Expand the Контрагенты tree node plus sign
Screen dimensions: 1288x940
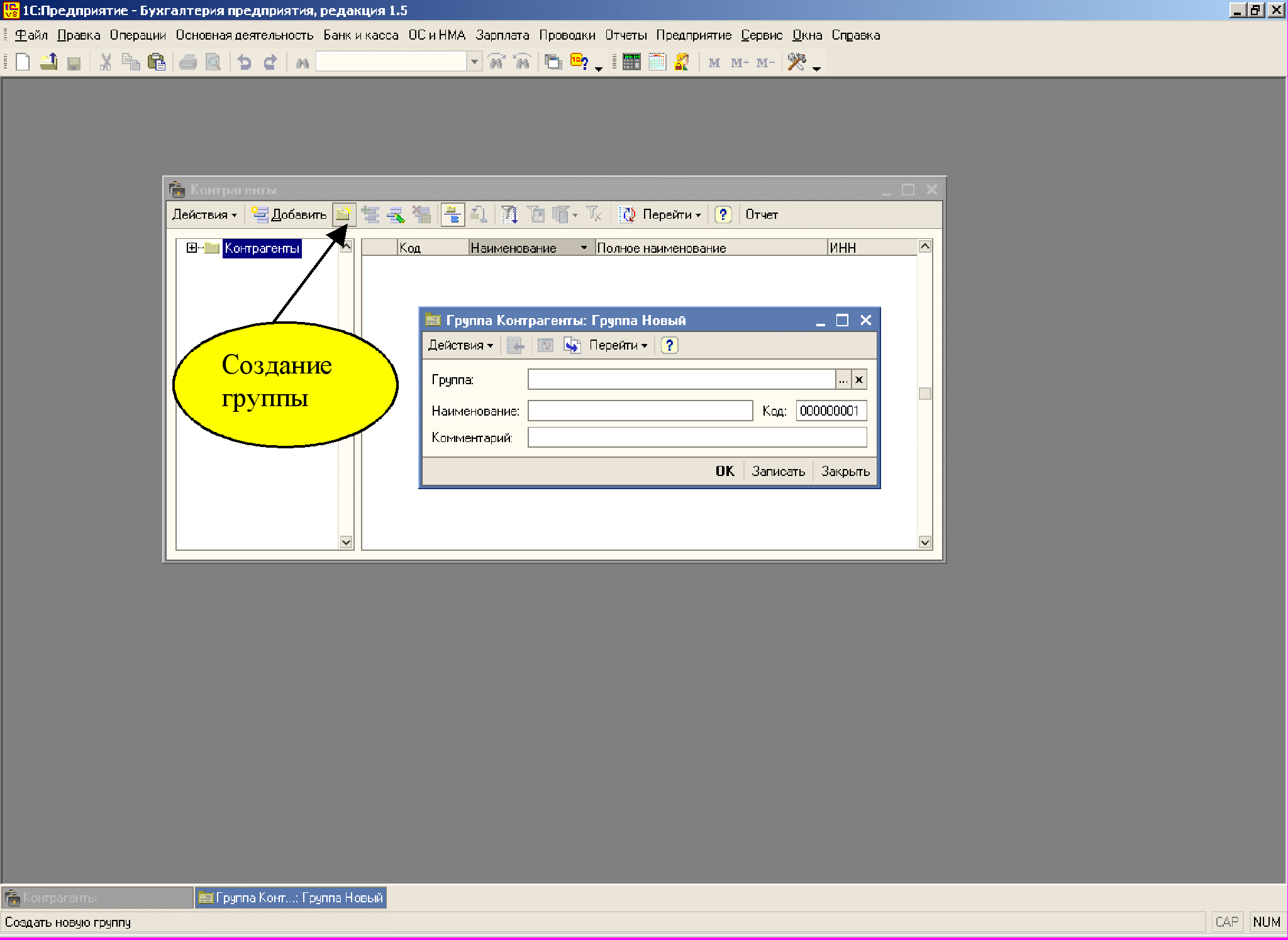[191, 248]
